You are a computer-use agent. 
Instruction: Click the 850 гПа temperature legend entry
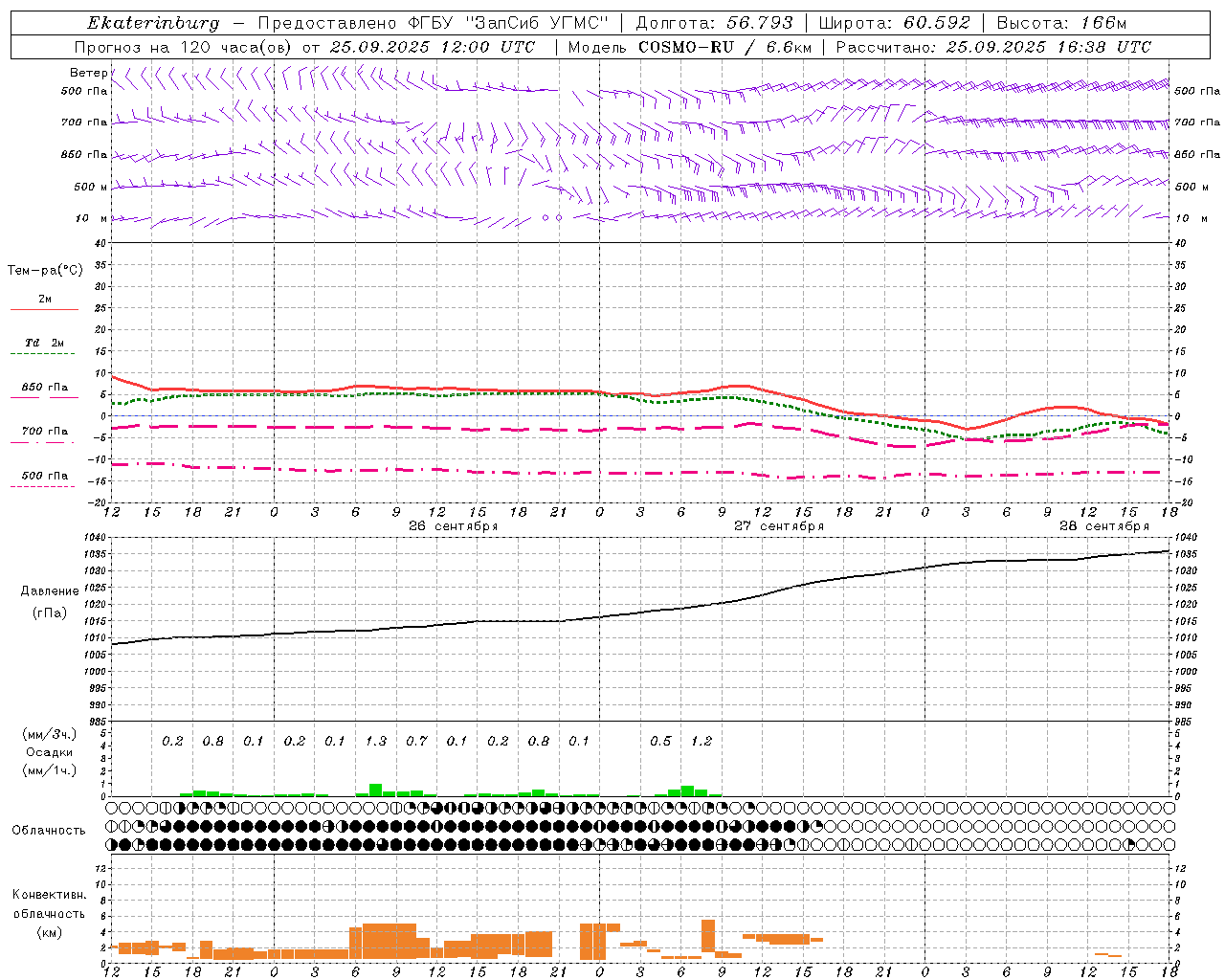[x=45, y=388]
